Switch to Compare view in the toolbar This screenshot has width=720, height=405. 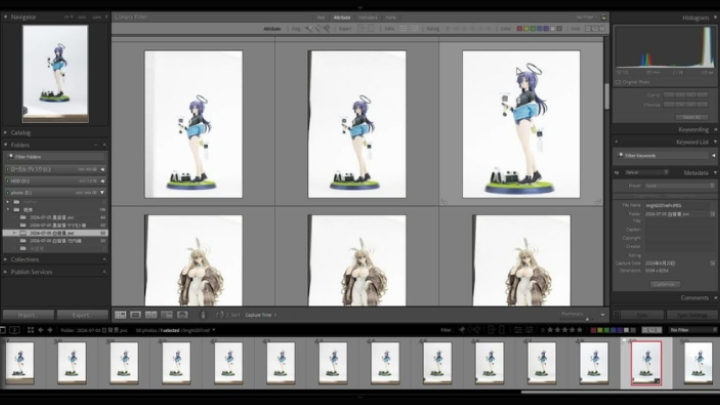pyautogui.click(x=151, y=315)
